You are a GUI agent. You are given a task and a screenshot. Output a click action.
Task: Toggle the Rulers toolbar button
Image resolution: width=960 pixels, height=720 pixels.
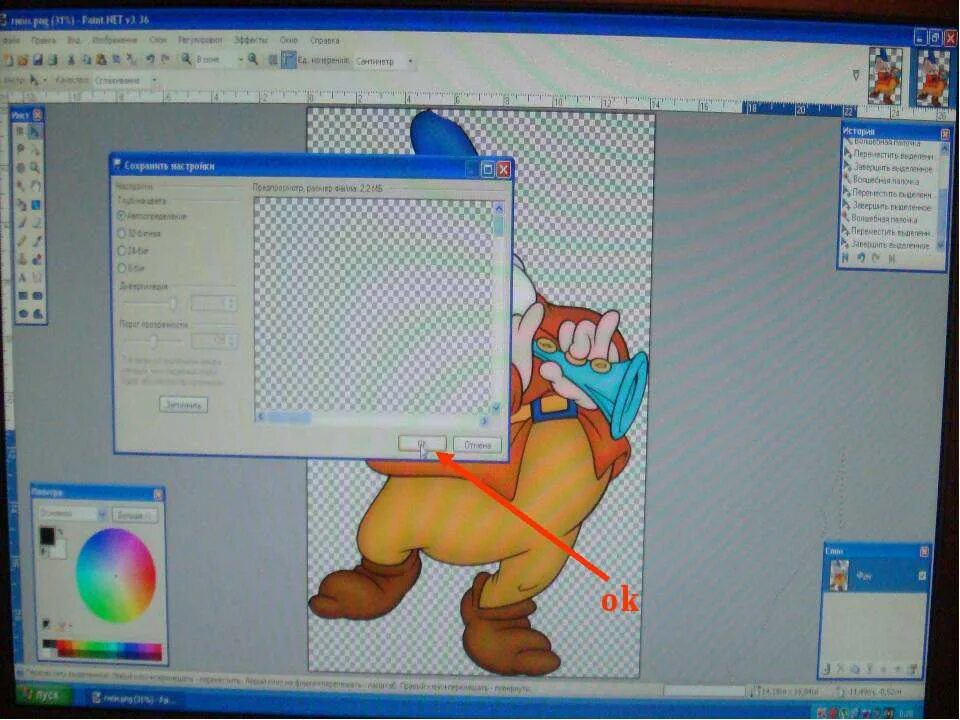click(288, 60)
